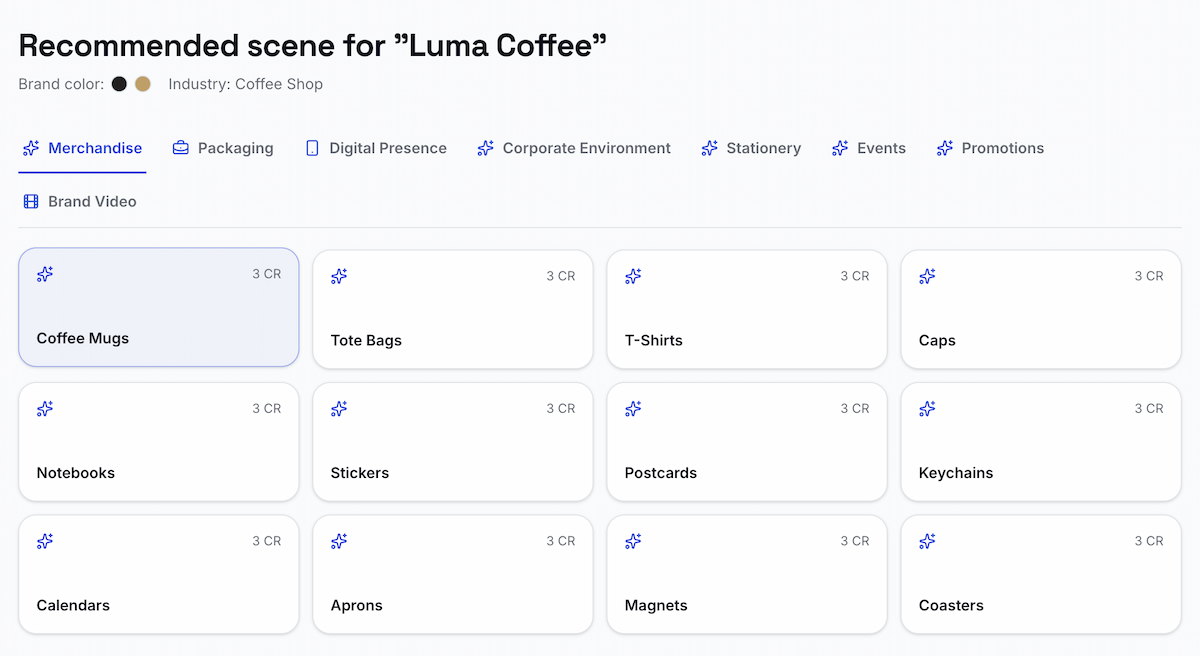This screenshot has height=656, width=1200.
Task: Click the sparkle icon in Stickers card
Action: tap(339, 408)
